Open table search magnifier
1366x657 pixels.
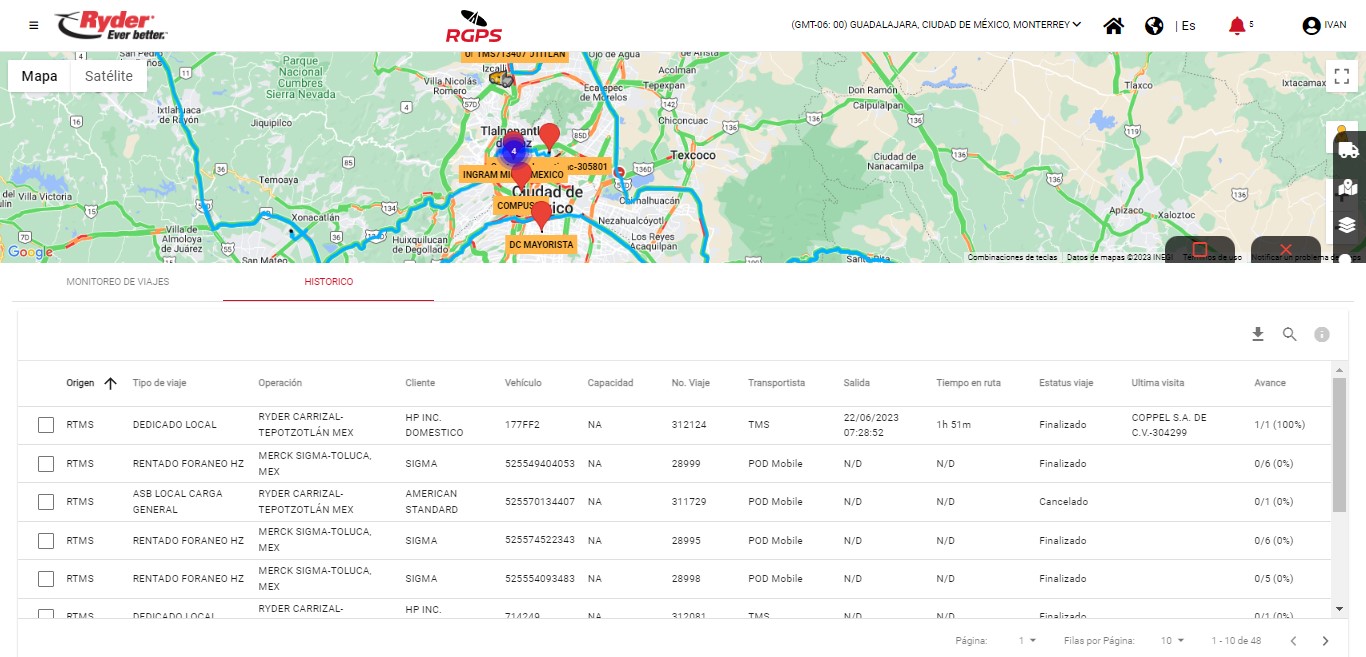pos(1290,334)
